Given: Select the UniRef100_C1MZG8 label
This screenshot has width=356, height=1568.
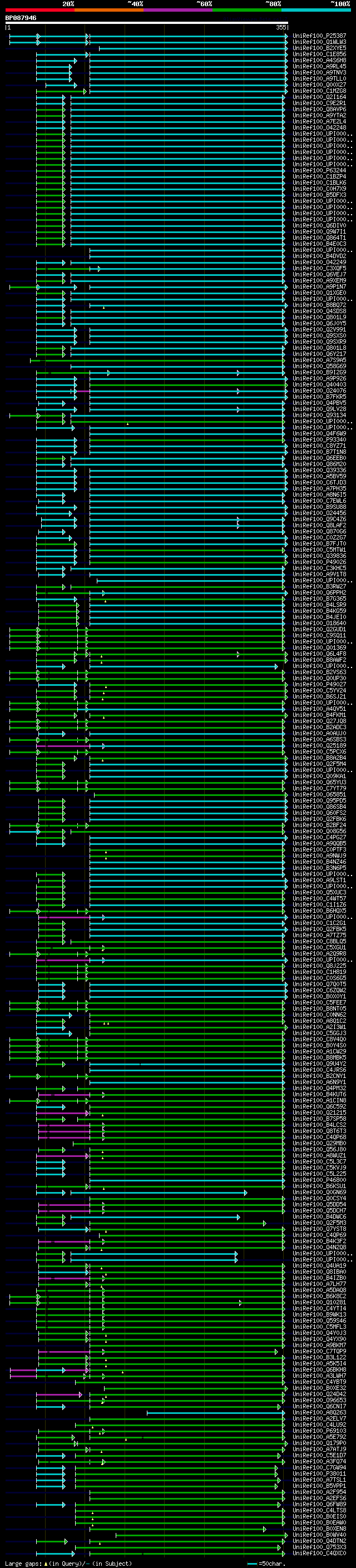Looking at the screenshot, I should (x=319, y=91).
